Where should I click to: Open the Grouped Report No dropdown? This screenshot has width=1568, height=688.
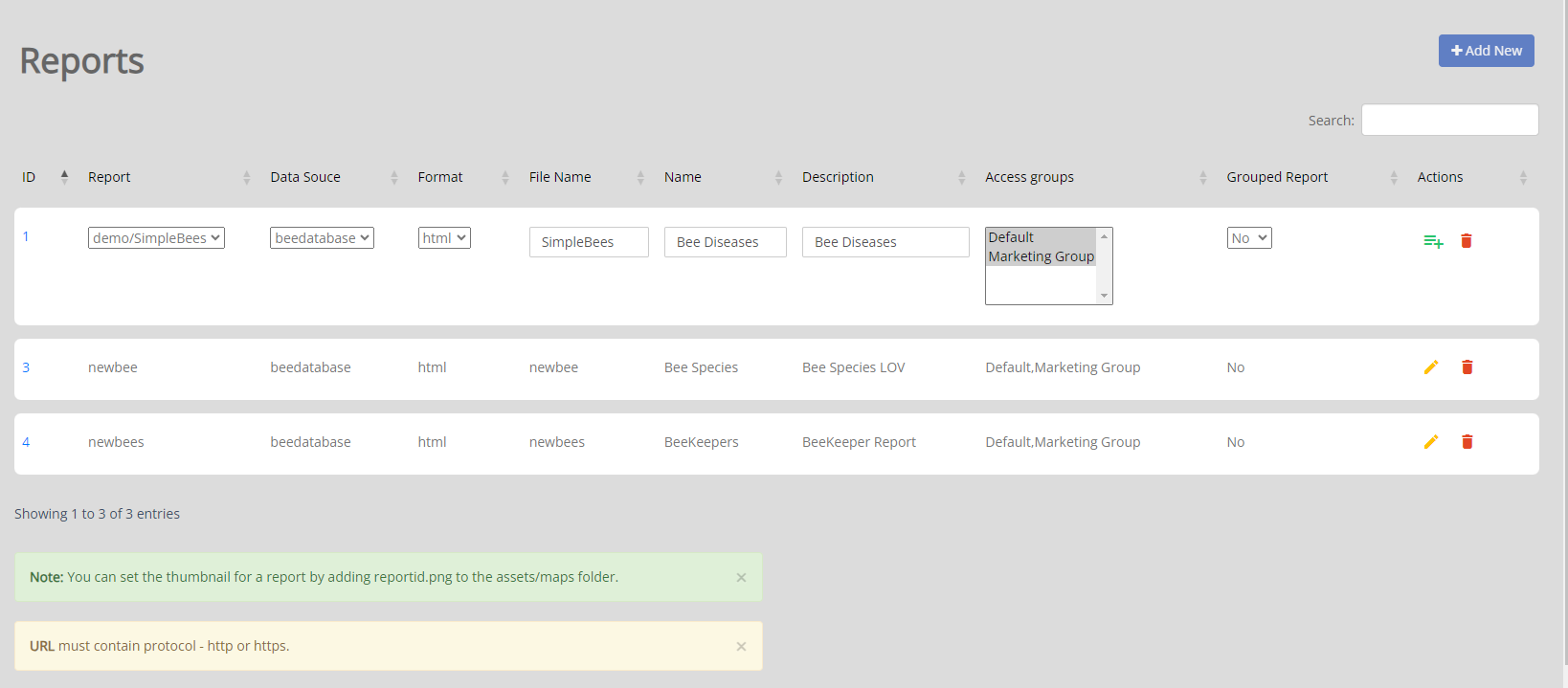click(x=1249, y=238)
